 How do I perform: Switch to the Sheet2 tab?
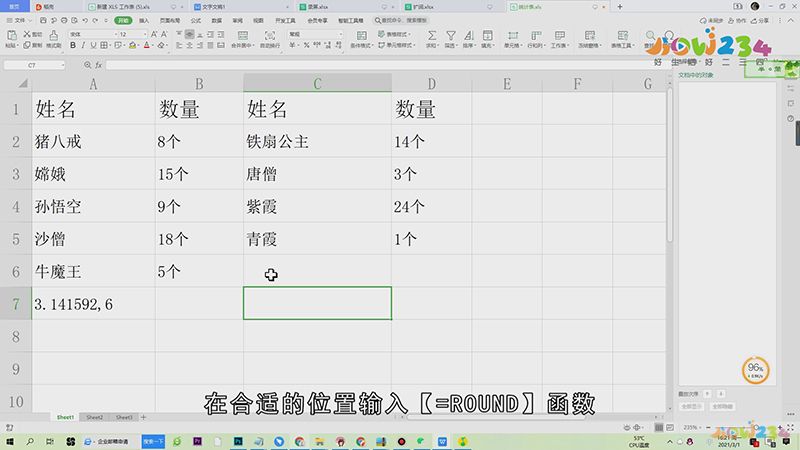pos(94,417)
